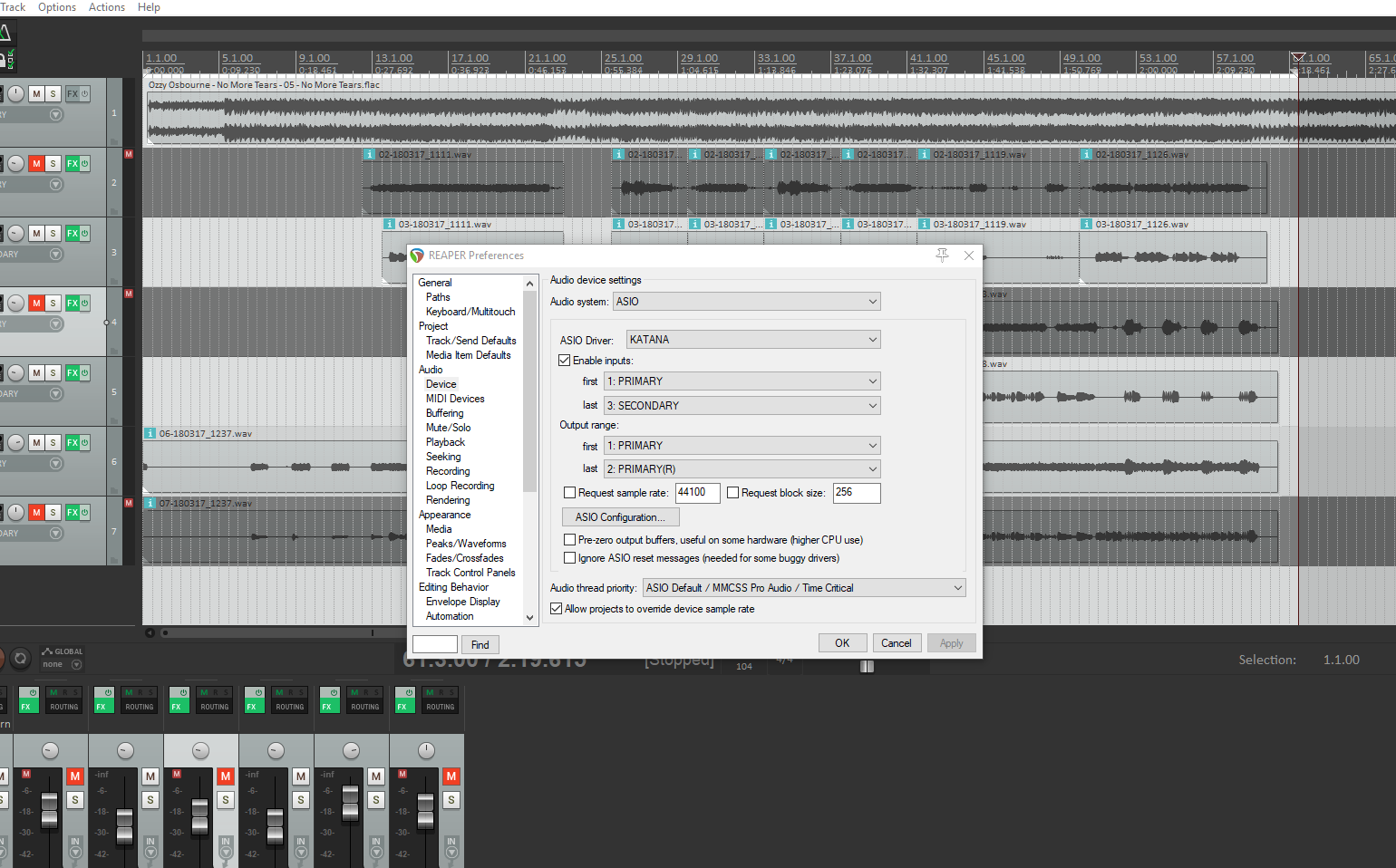
Task: Open FX chain on track 5 panel
Action: [x=73, y=373]
